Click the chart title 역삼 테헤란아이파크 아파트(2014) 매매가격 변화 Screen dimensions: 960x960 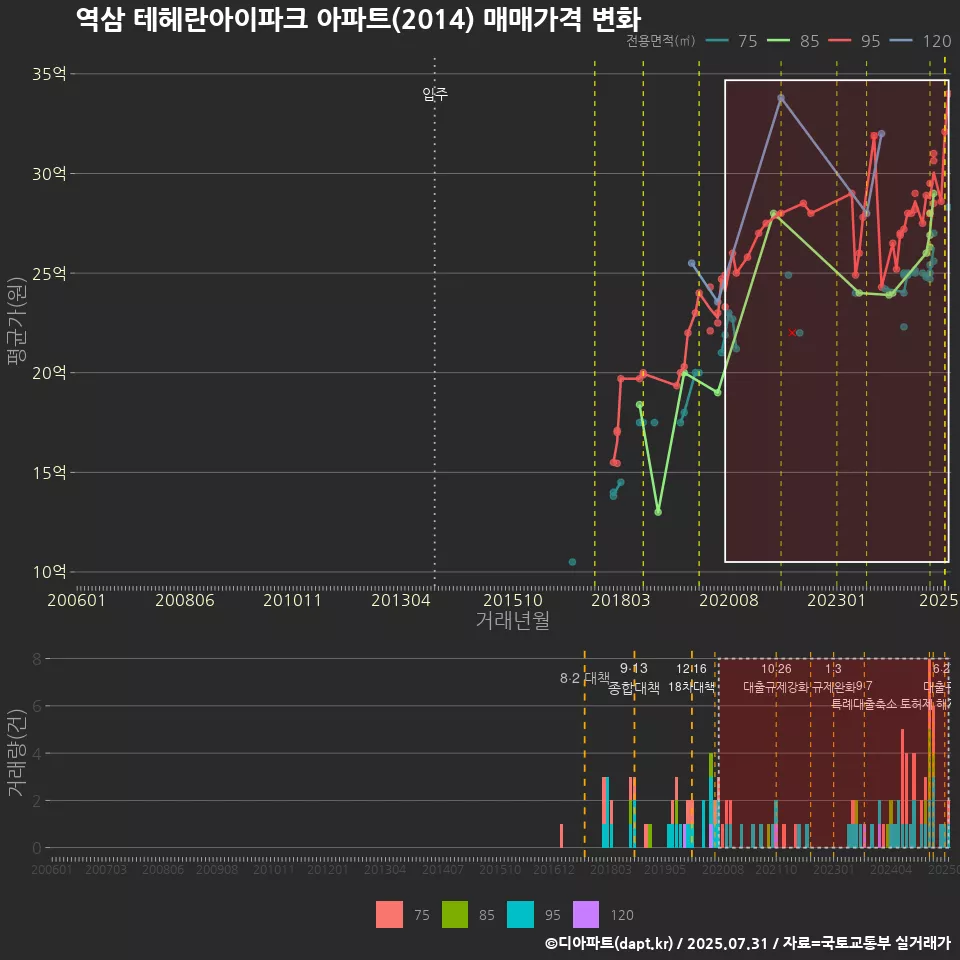358,19
